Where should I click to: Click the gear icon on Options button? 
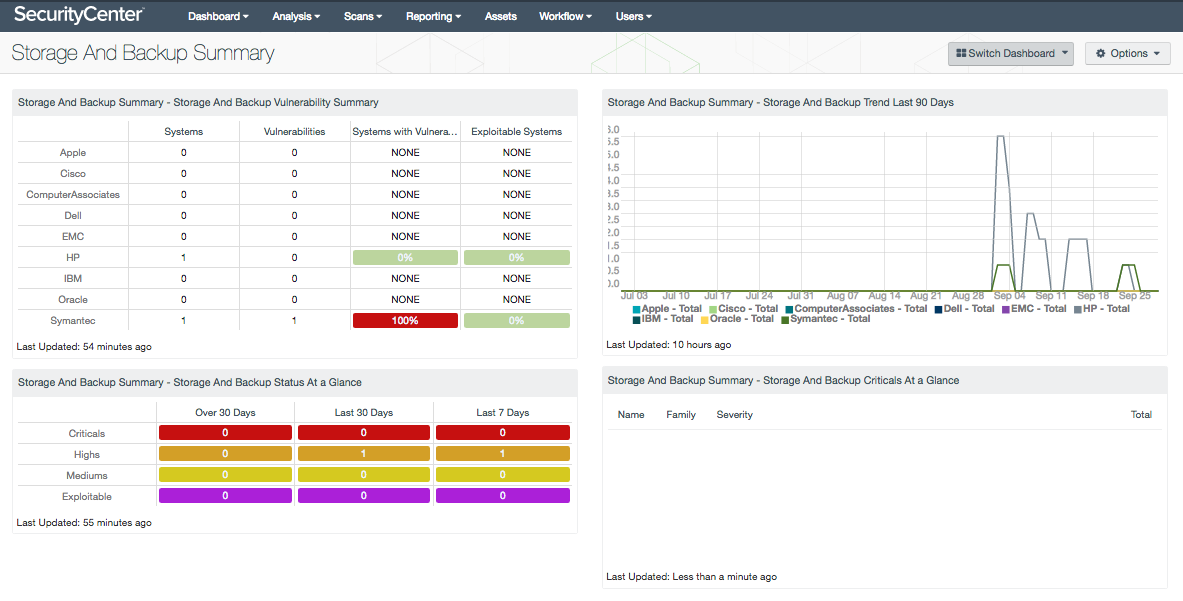click(1101, 54)
